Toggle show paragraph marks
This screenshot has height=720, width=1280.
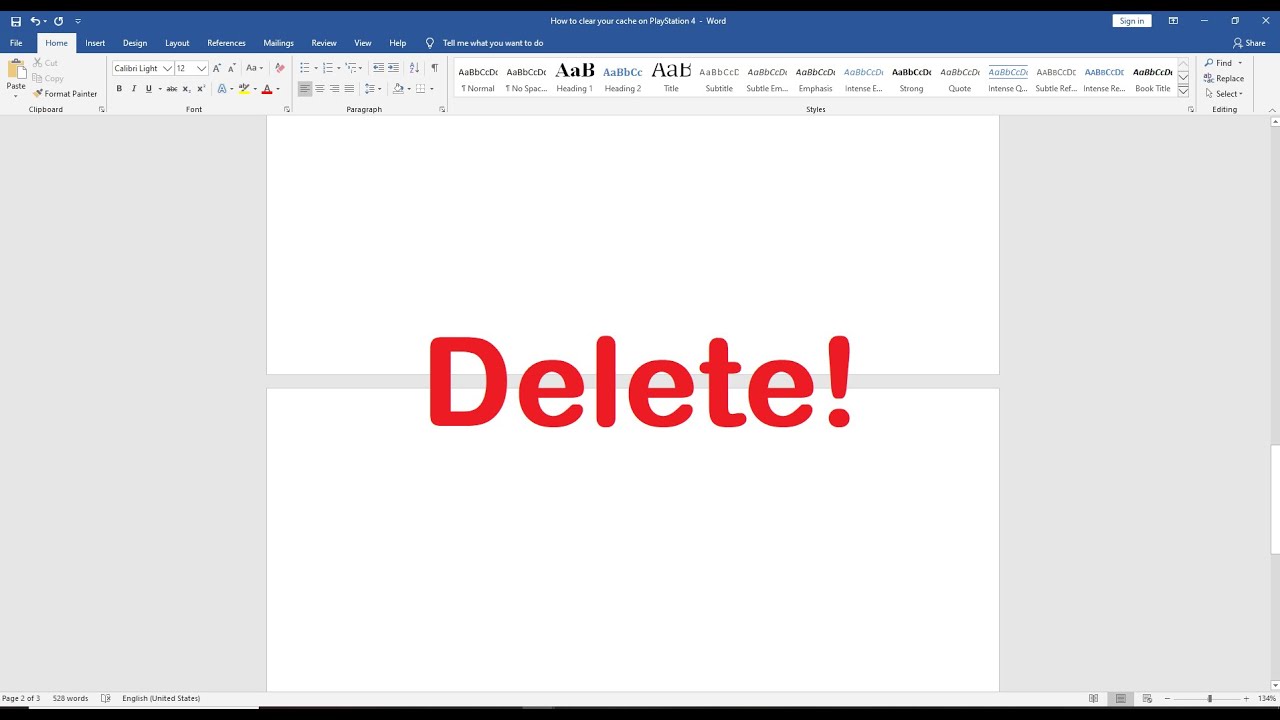(434, 68)
